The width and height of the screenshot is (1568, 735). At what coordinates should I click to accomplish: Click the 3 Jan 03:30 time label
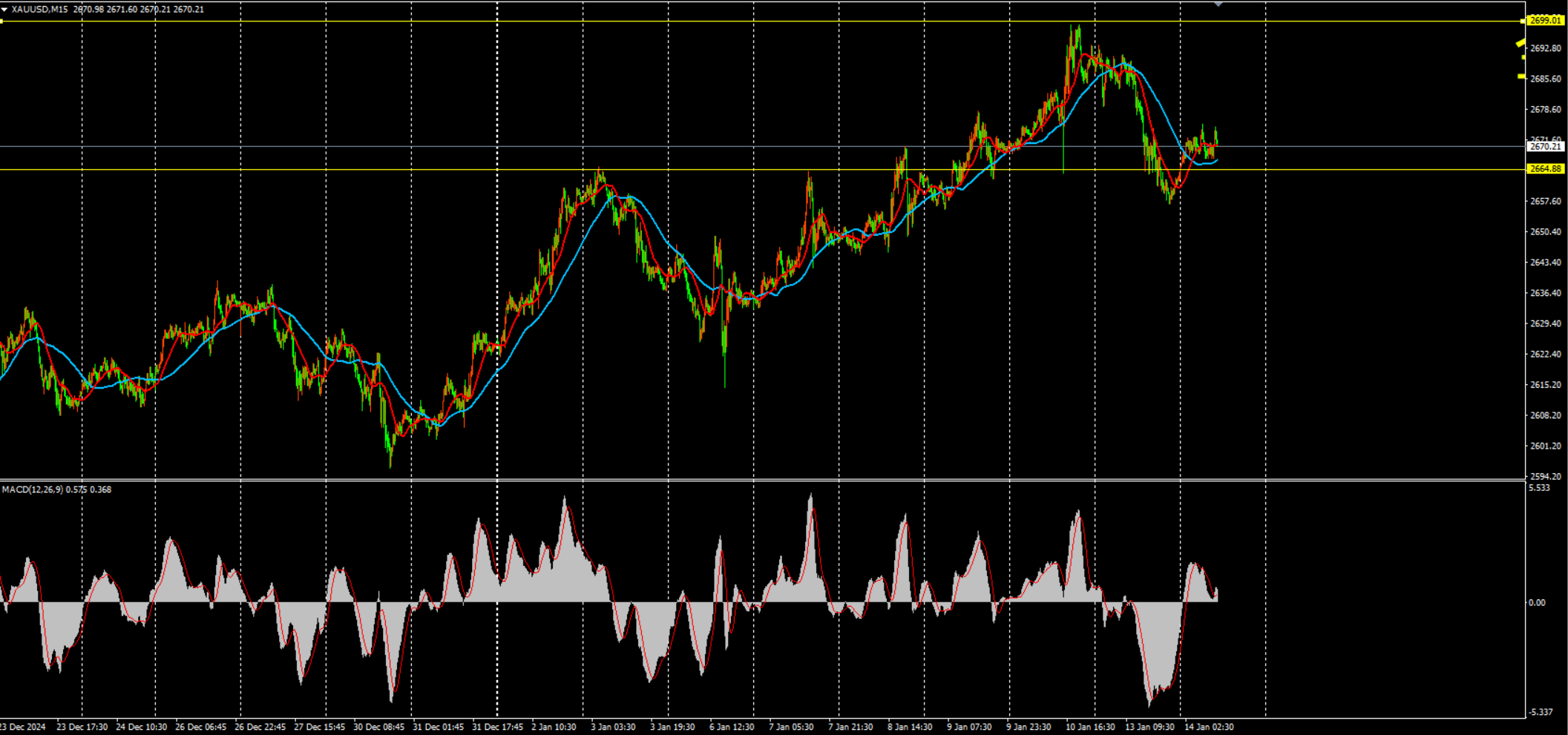613,727
